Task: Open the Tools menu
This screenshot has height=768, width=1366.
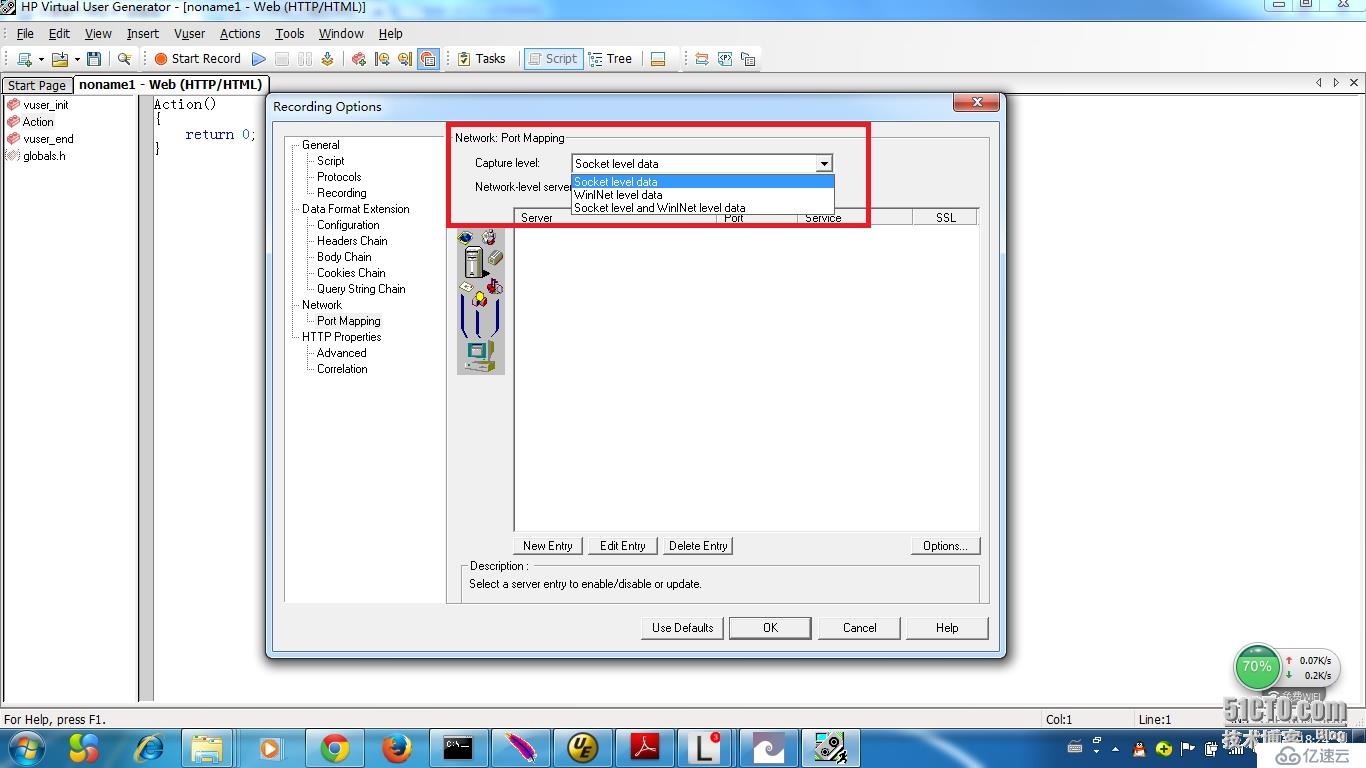Action: coord(289,33)
